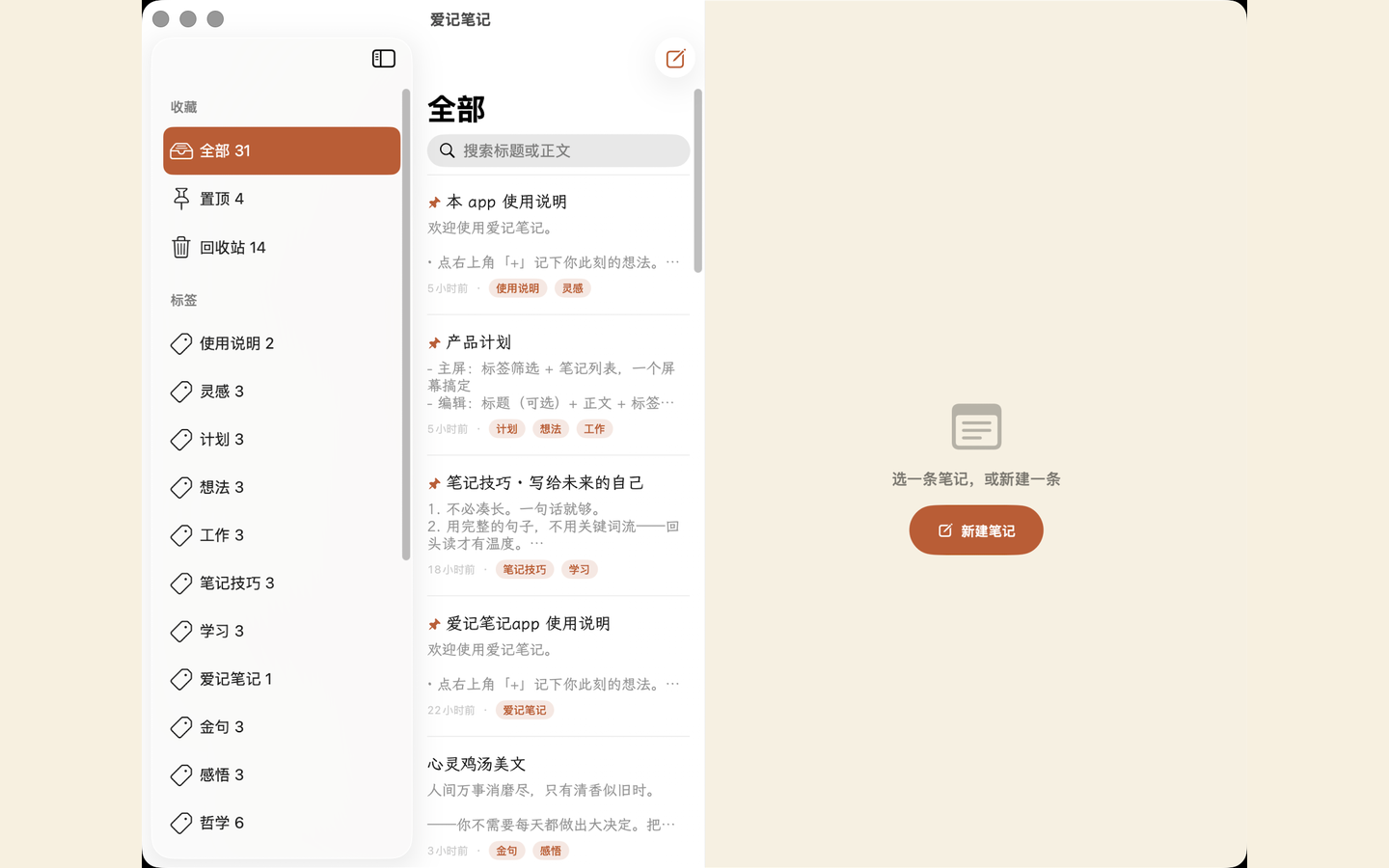The image size is (1389, 868).
Task: Click the inbox icon beside 全部 31
Action: [x=181, y=151]
